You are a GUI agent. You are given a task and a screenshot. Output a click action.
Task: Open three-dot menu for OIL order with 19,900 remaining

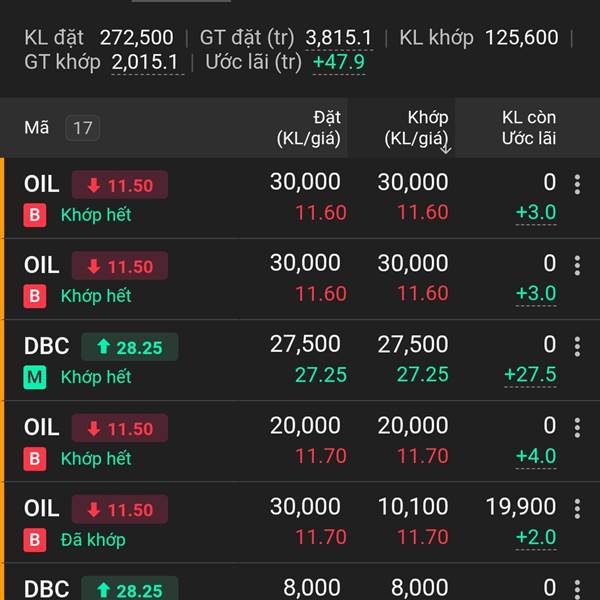577,509
